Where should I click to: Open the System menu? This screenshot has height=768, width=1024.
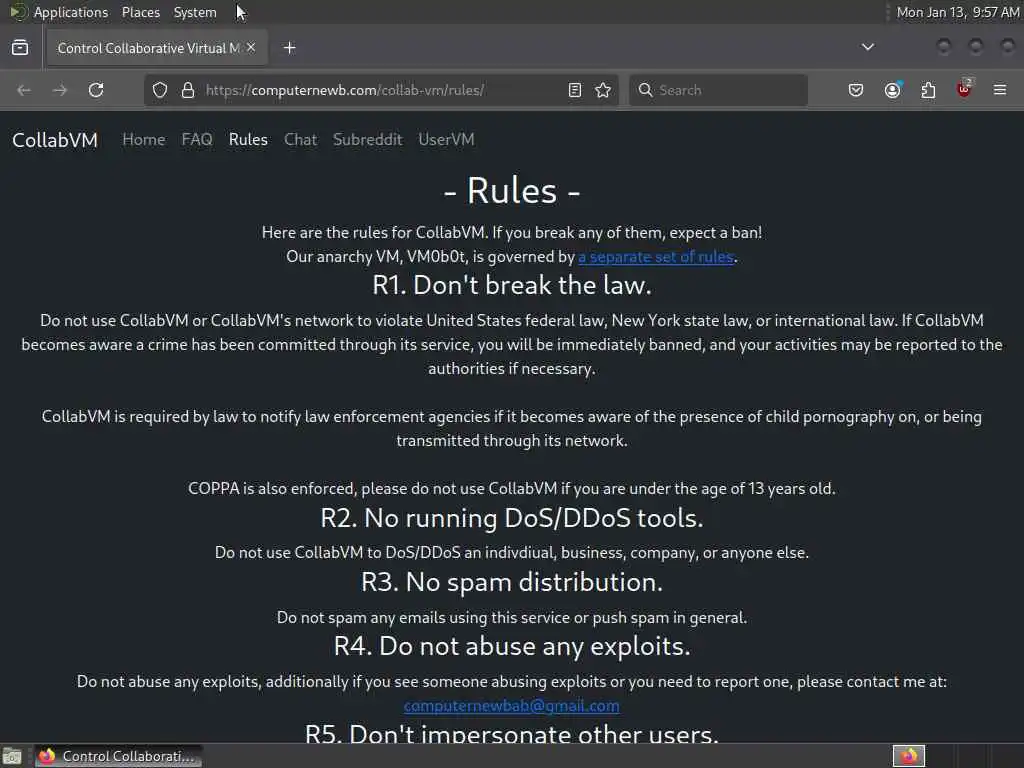[x=195, y=12]
